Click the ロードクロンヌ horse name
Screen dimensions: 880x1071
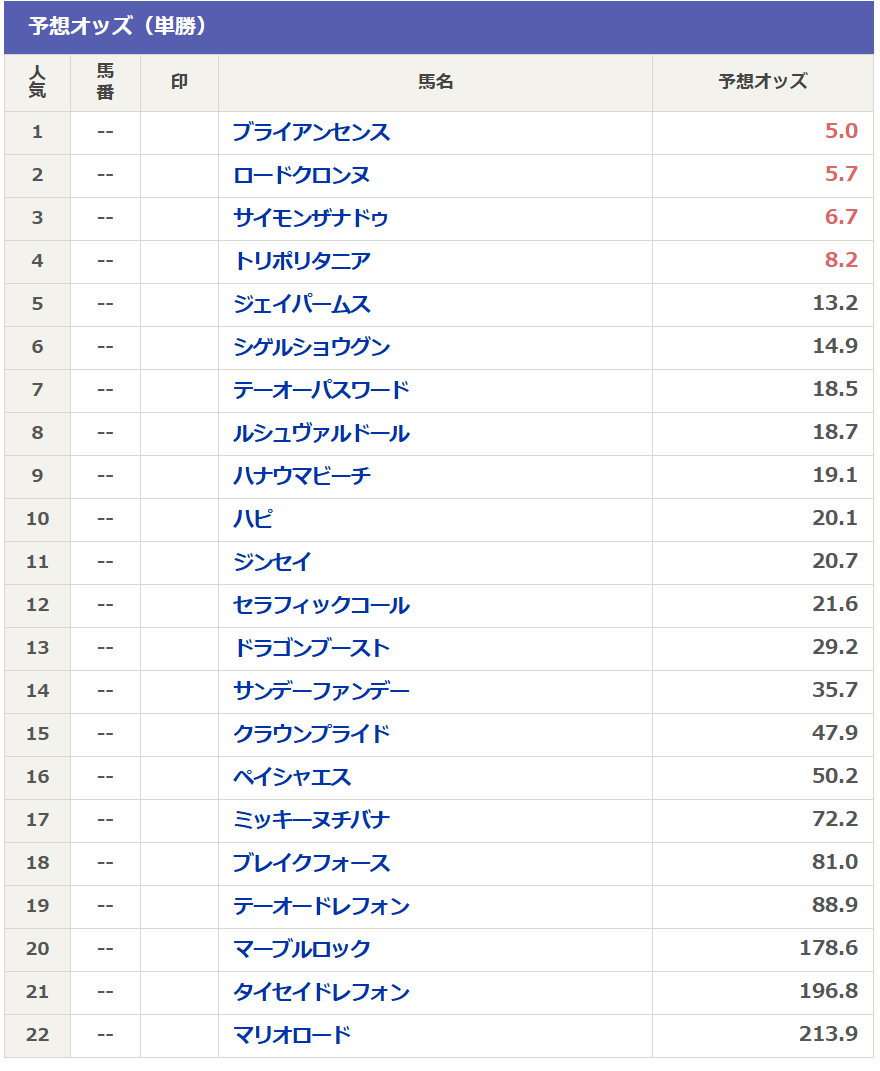coord(301,175)
